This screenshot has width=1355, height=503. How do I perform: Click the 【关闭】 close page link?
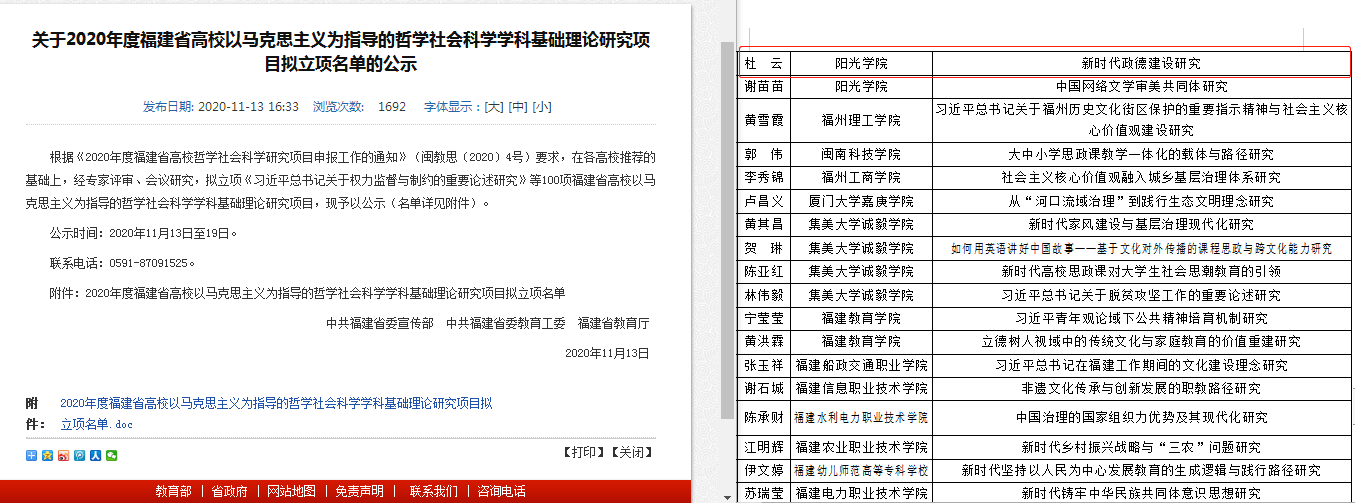click(632, 452)
